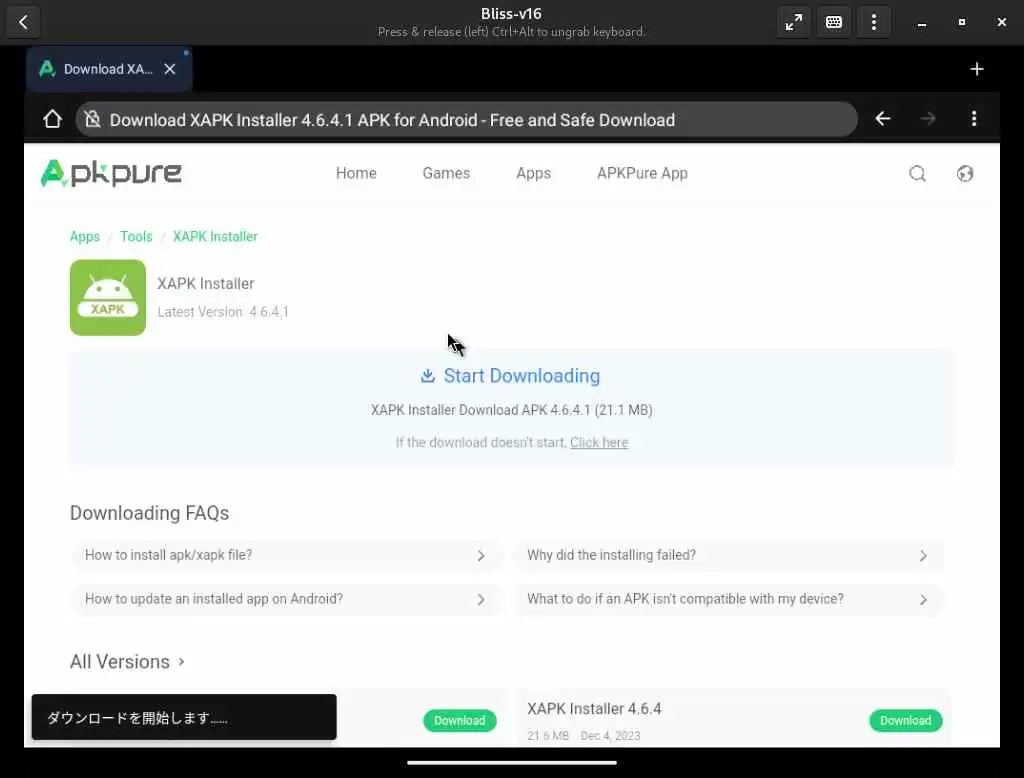Click the Start Downloading link
The image size is (1024, 778).
click(x=521, y=376)
